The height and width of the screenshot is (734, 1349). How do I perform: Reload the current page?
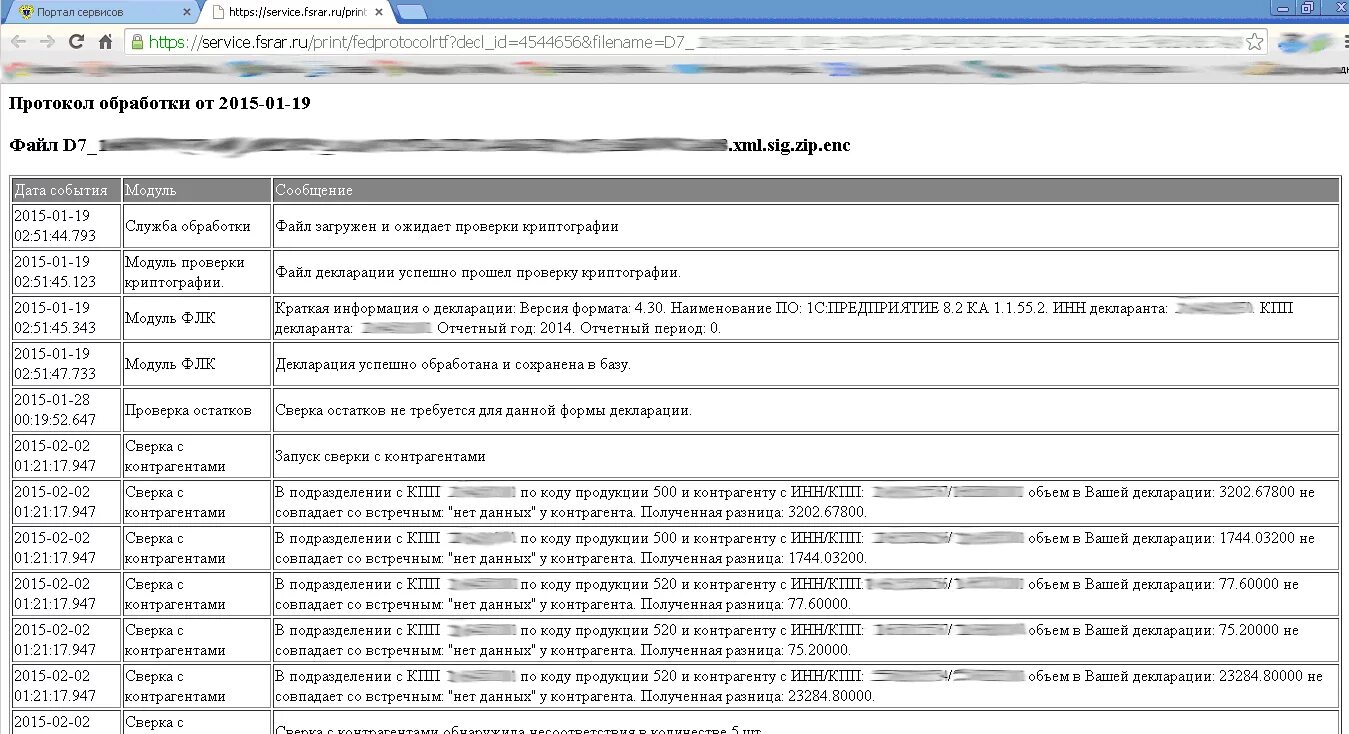tap(76, 42)
